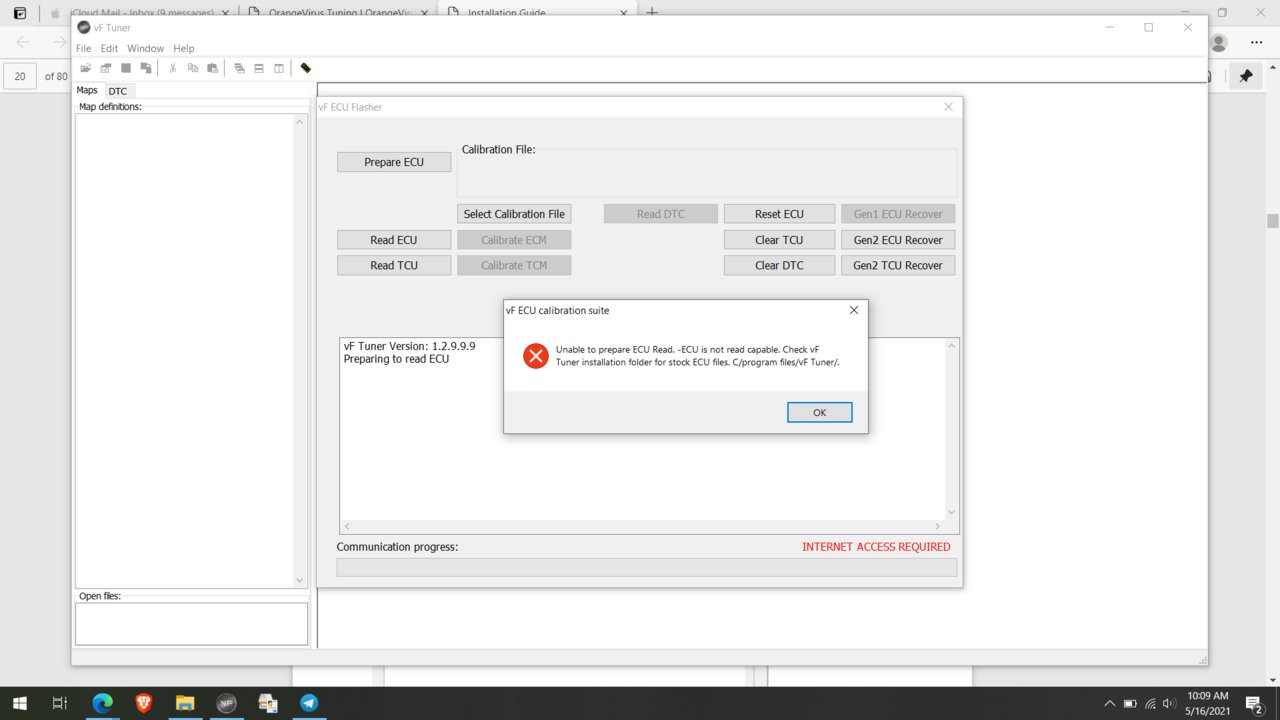Click the Read ECU button
This screenshot has height=720, width=1280.
click(394, 240)
